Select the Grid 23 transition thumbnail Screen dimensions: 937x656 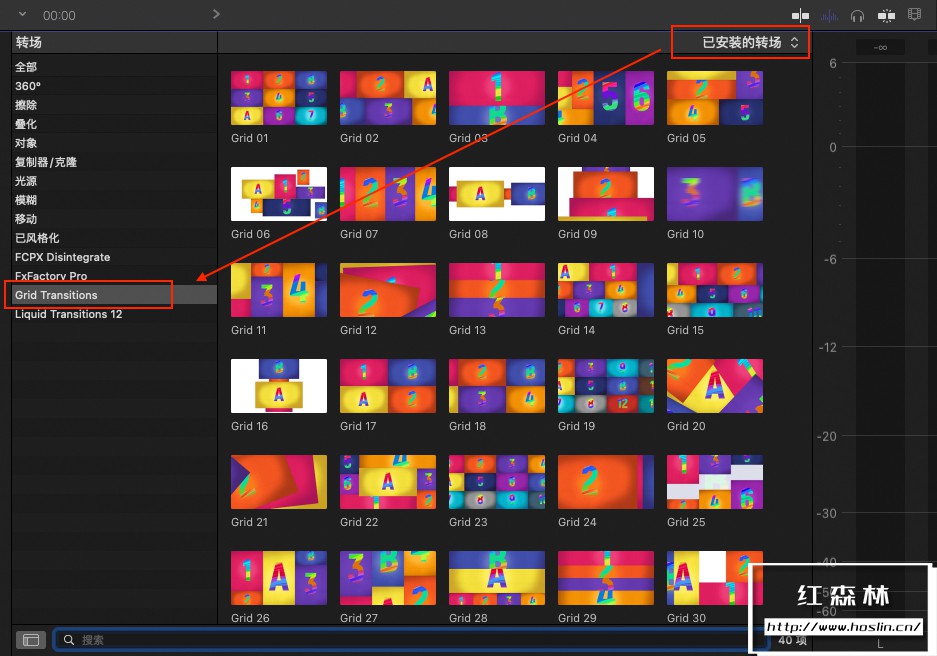pos(497,482)
